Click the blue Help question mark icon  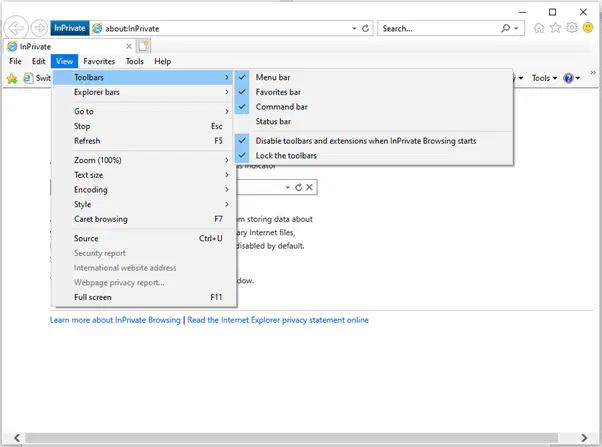click(x=571, y=78)
